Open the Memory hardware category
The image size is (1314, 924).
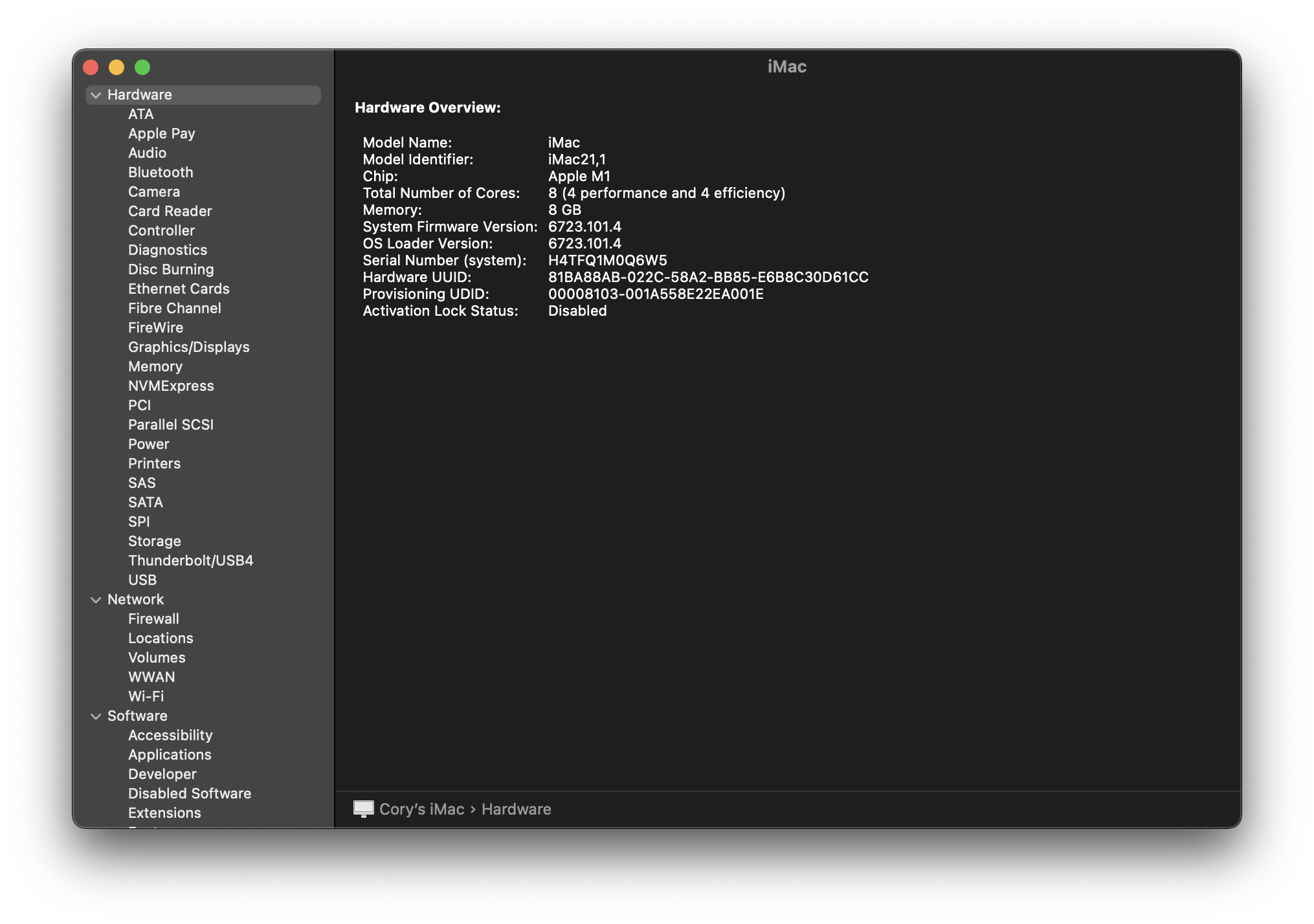click(155, 366)
